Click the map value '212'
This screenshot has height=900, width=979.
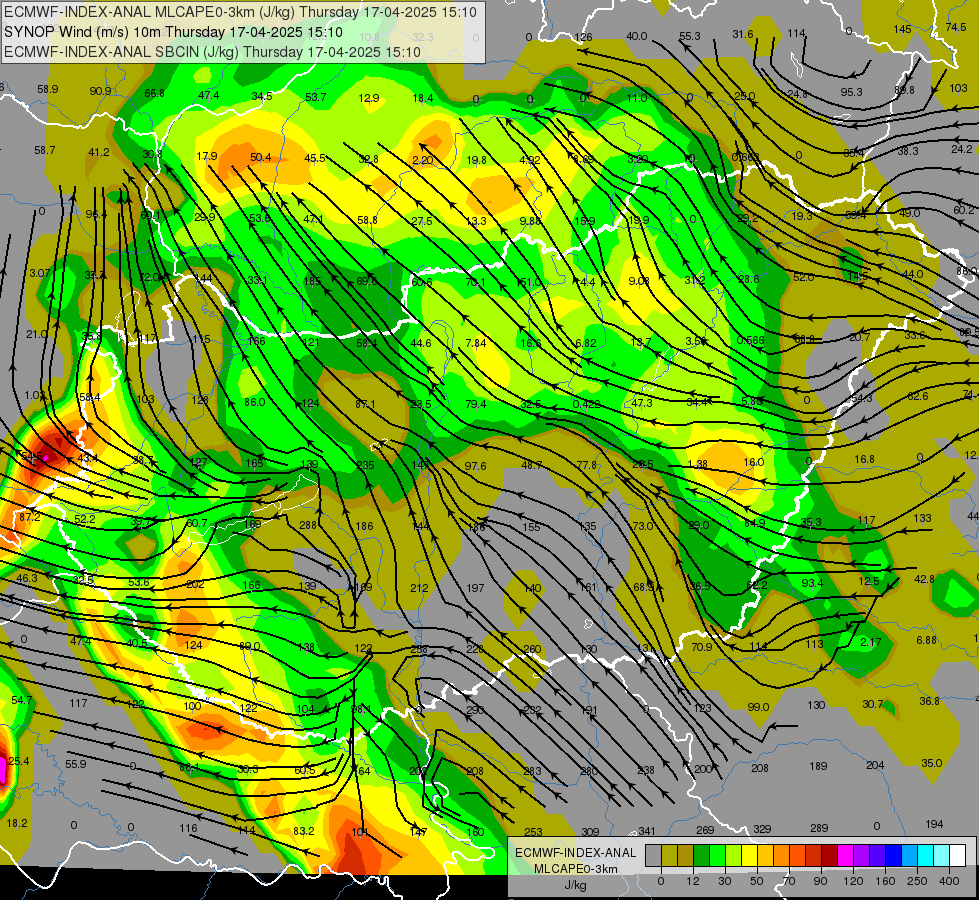click(x=420, y=588)
